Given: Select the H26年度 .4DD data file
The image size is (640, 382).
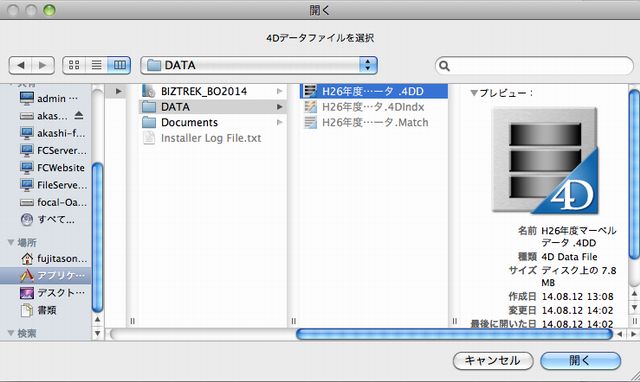Looking at the screenshot, I should [x=373, y=91].
